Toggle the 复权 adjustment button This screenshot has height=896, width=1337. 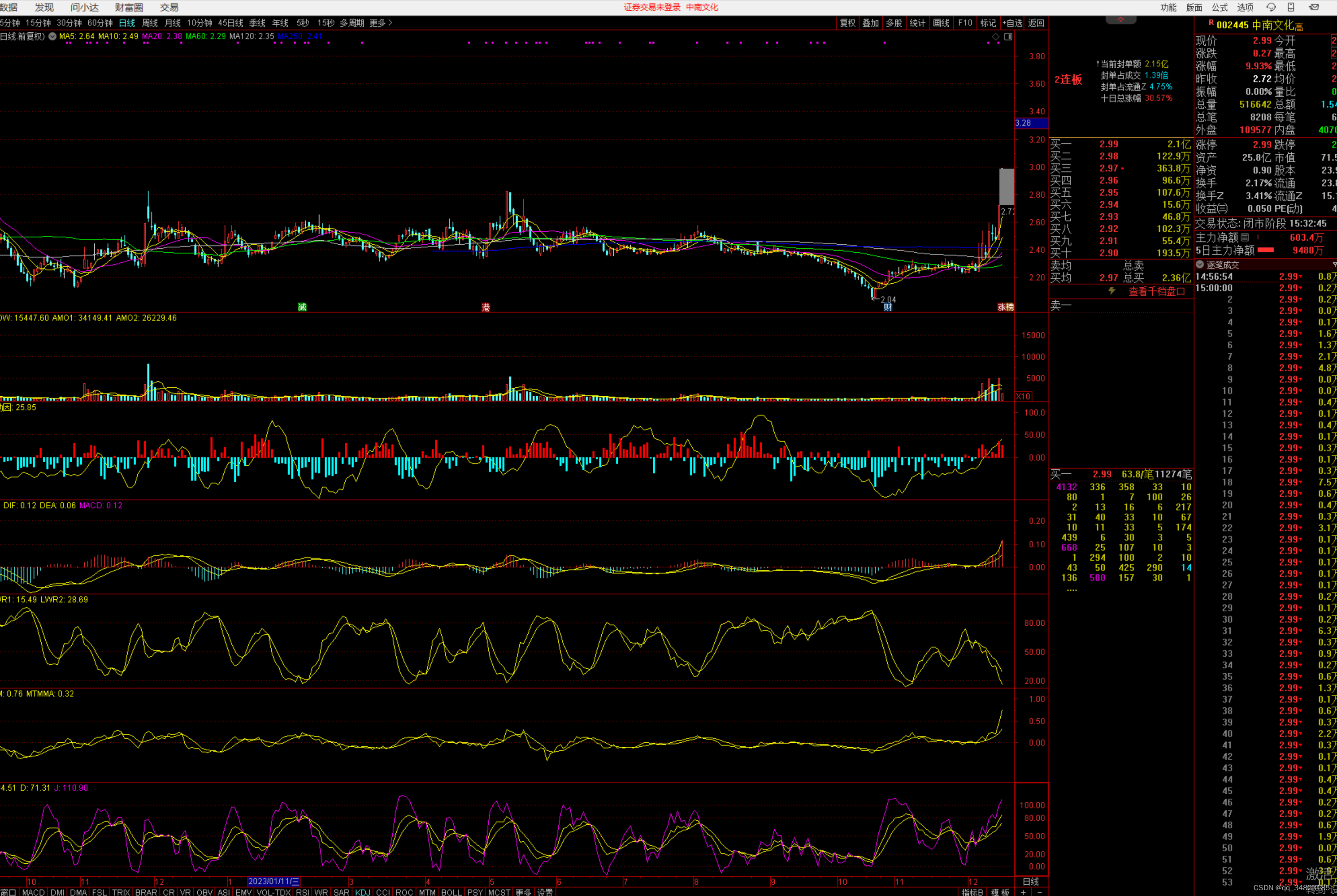pos(848,23)
